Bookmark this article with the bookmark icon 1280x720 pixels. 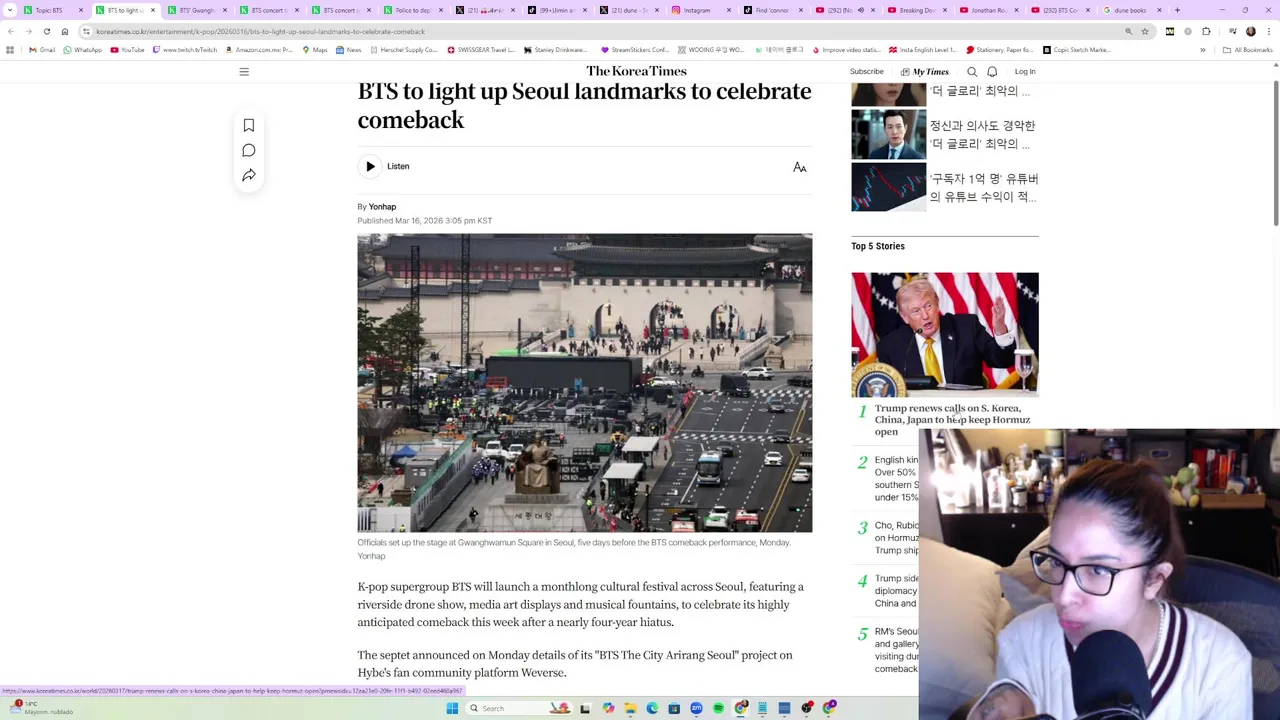pos(249,125)
